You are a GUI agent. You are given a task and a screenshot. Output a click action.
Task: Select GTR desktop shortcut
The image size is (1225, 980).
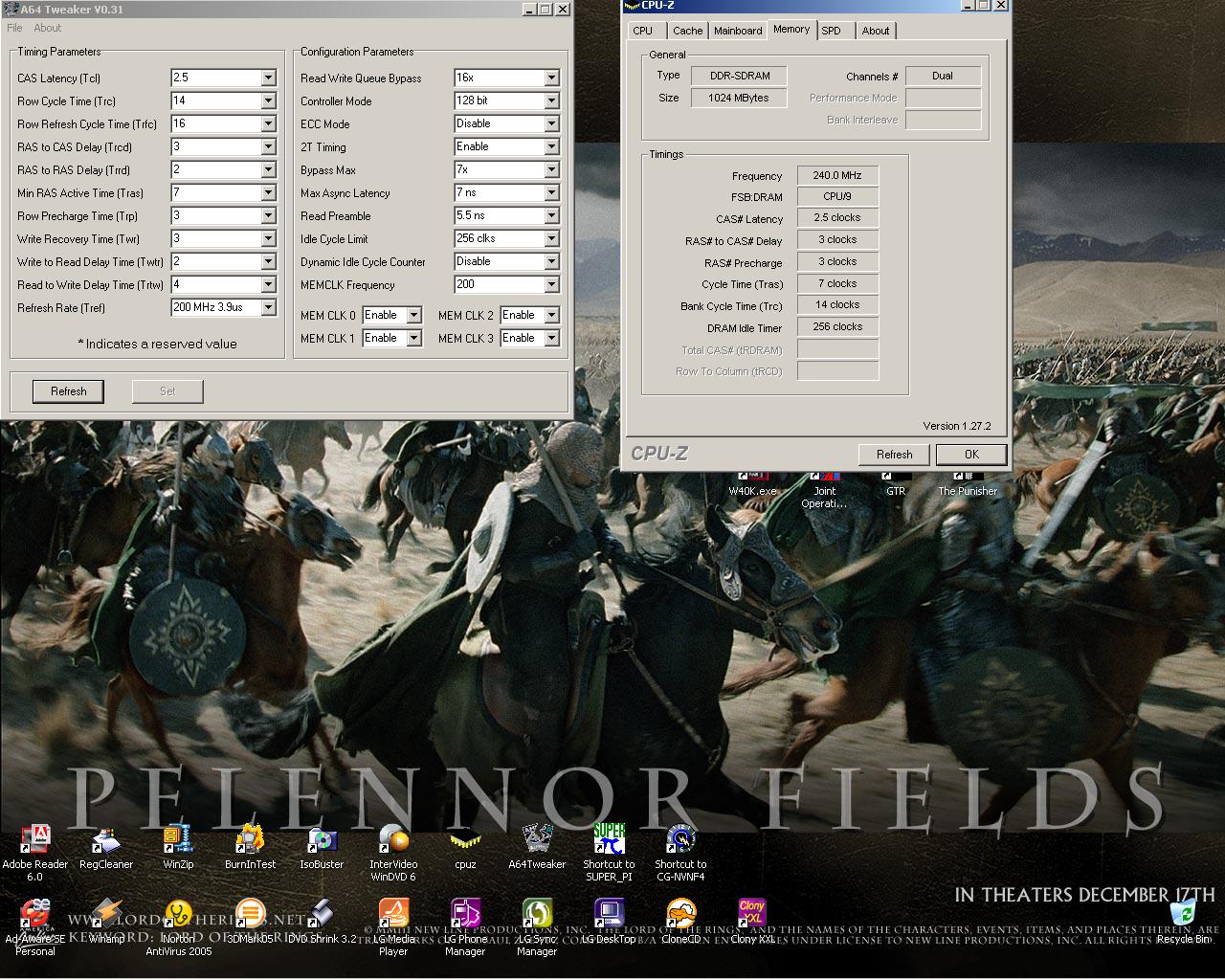coord(895,484)
